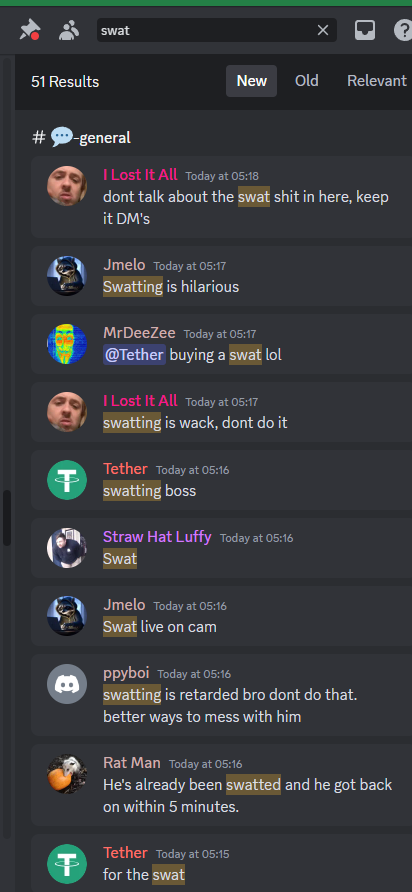Image resolution: width=412 pixels, height=892 pixels.
Task: Jump to Jmelo's Swatting is hilarious message
Action: point(221,276)
